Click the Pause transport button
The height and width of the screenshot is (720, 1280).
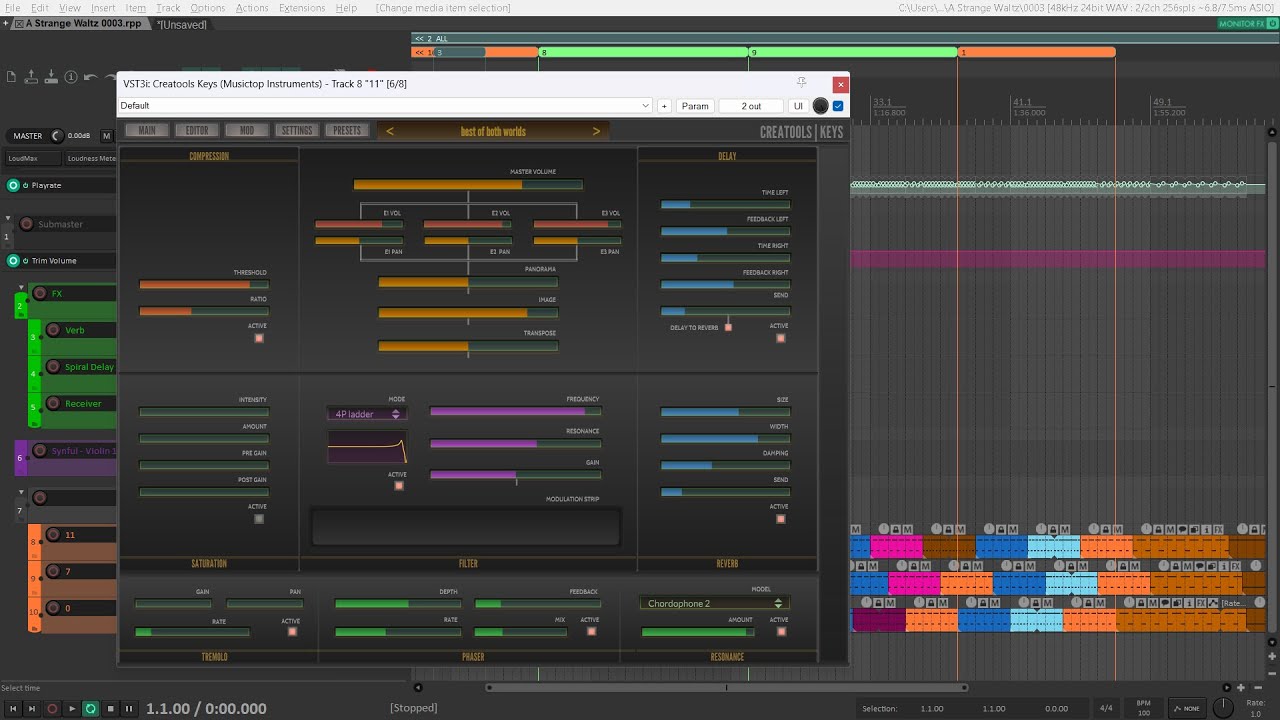(129, 708)
